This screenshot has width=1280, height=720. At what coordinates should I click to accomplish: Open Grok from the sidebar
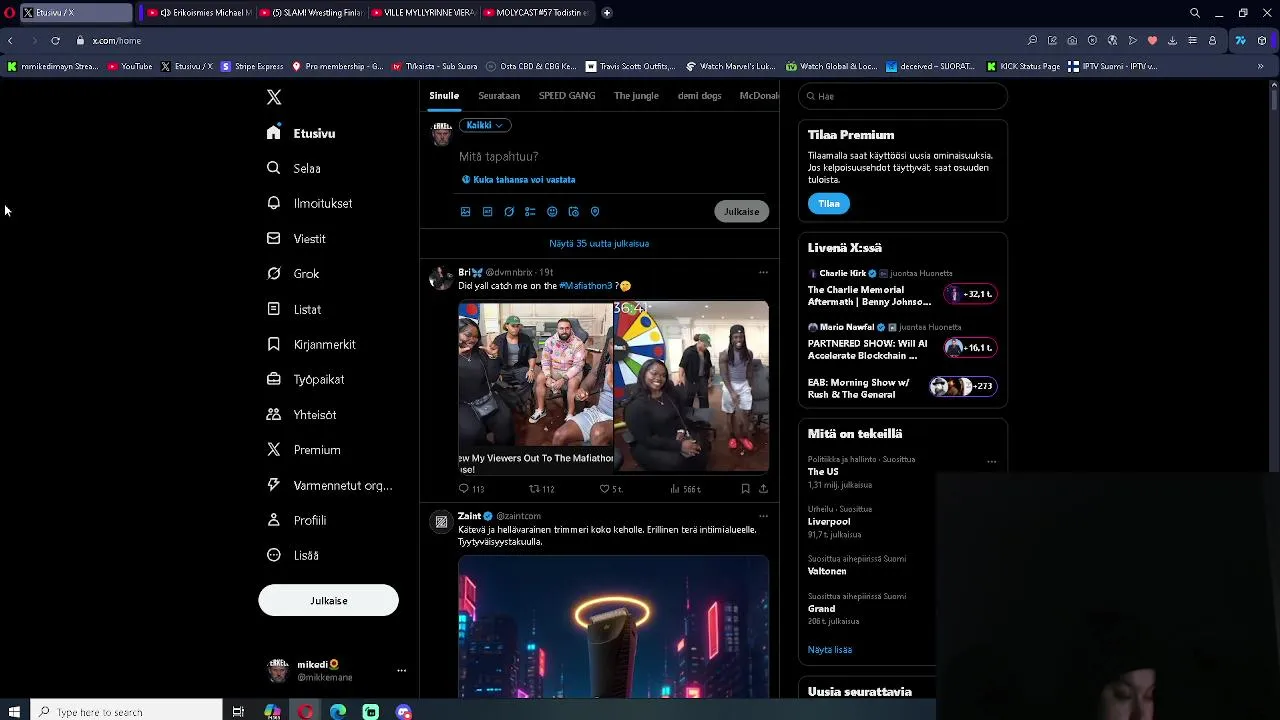coord(293,274)
